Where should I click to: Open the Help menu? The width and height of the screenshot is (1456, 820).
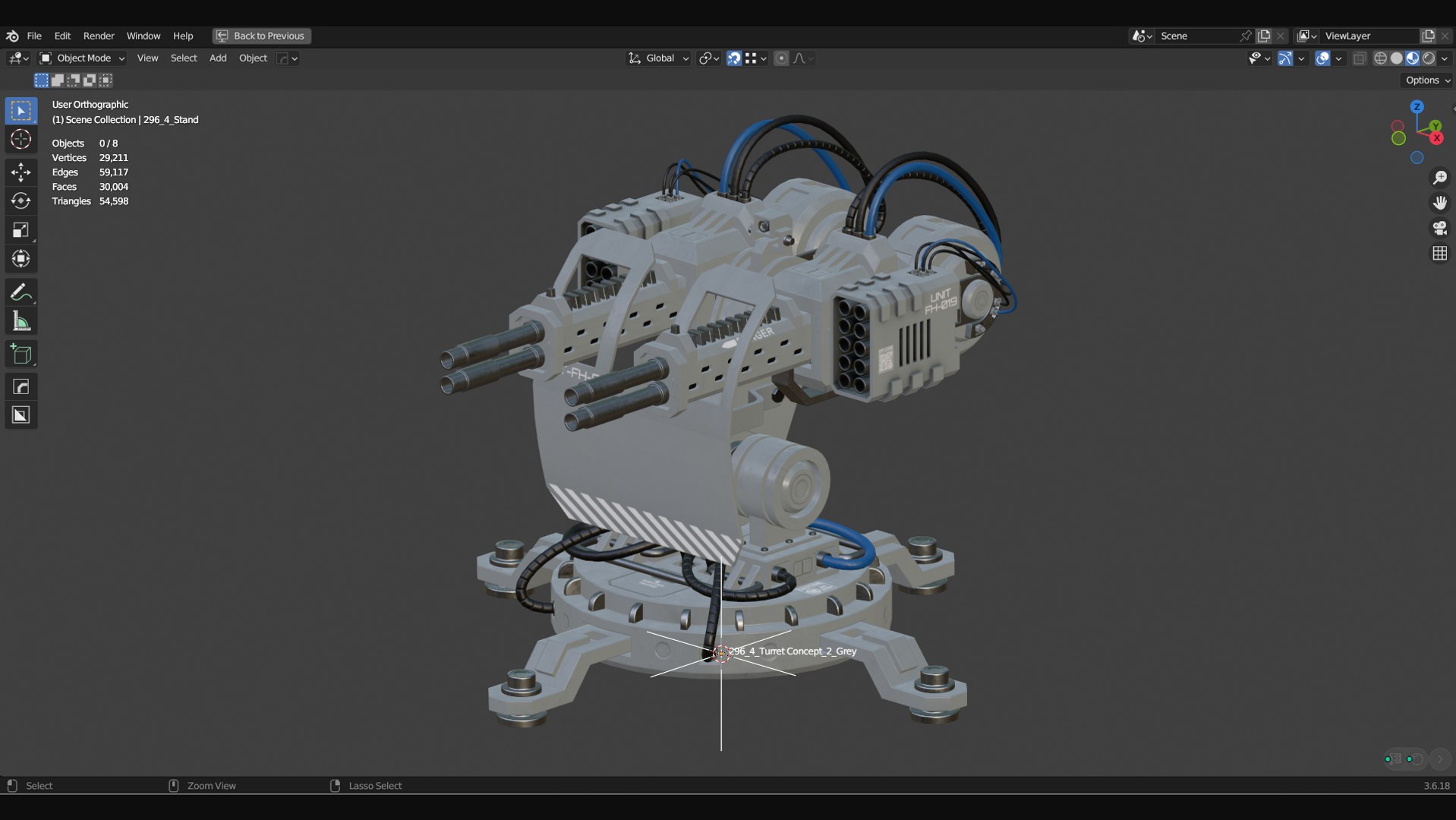point(183,36)
